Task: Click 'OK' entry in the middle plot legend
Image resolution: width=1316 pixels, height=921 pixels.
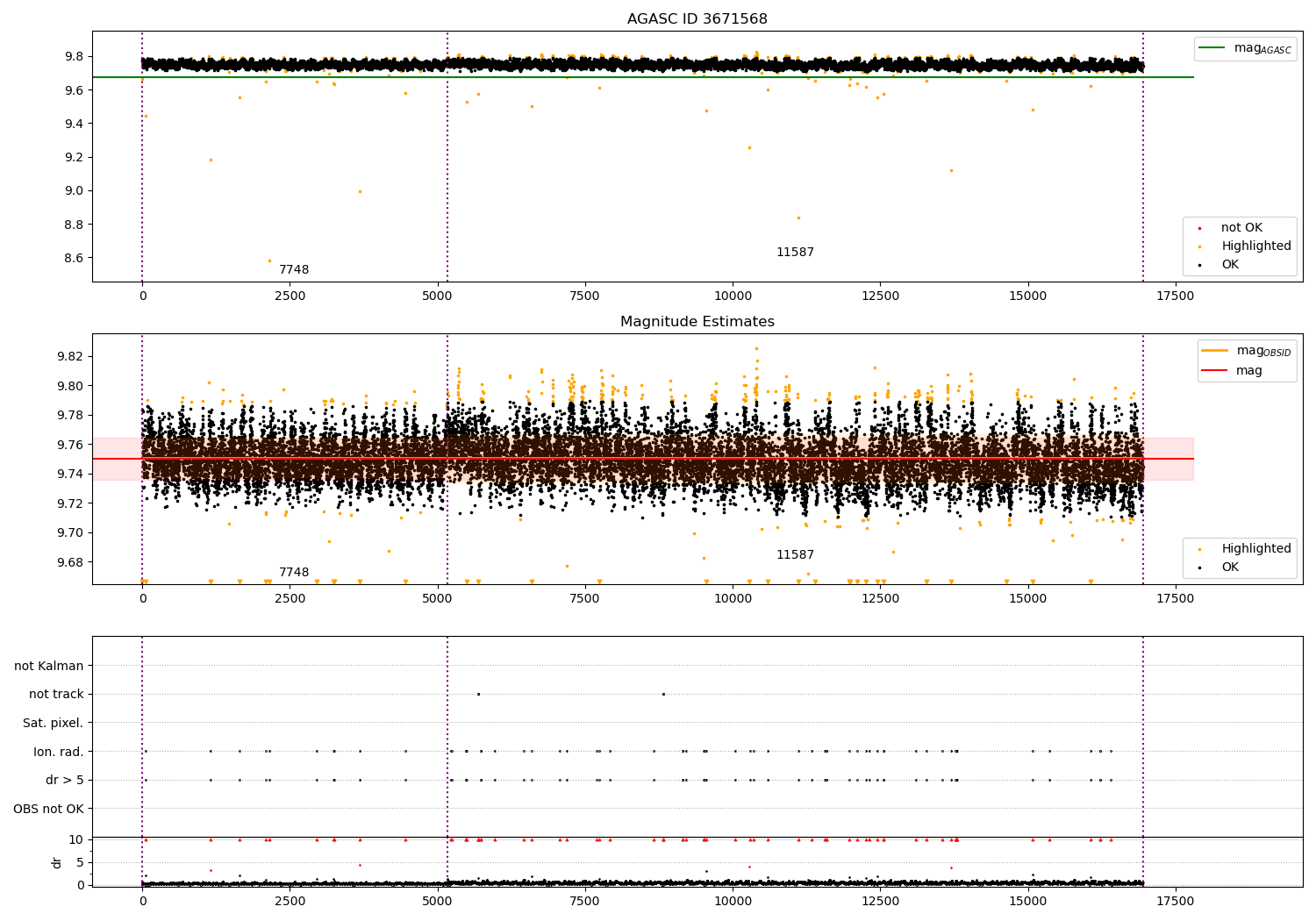Action: [1230, 568]
